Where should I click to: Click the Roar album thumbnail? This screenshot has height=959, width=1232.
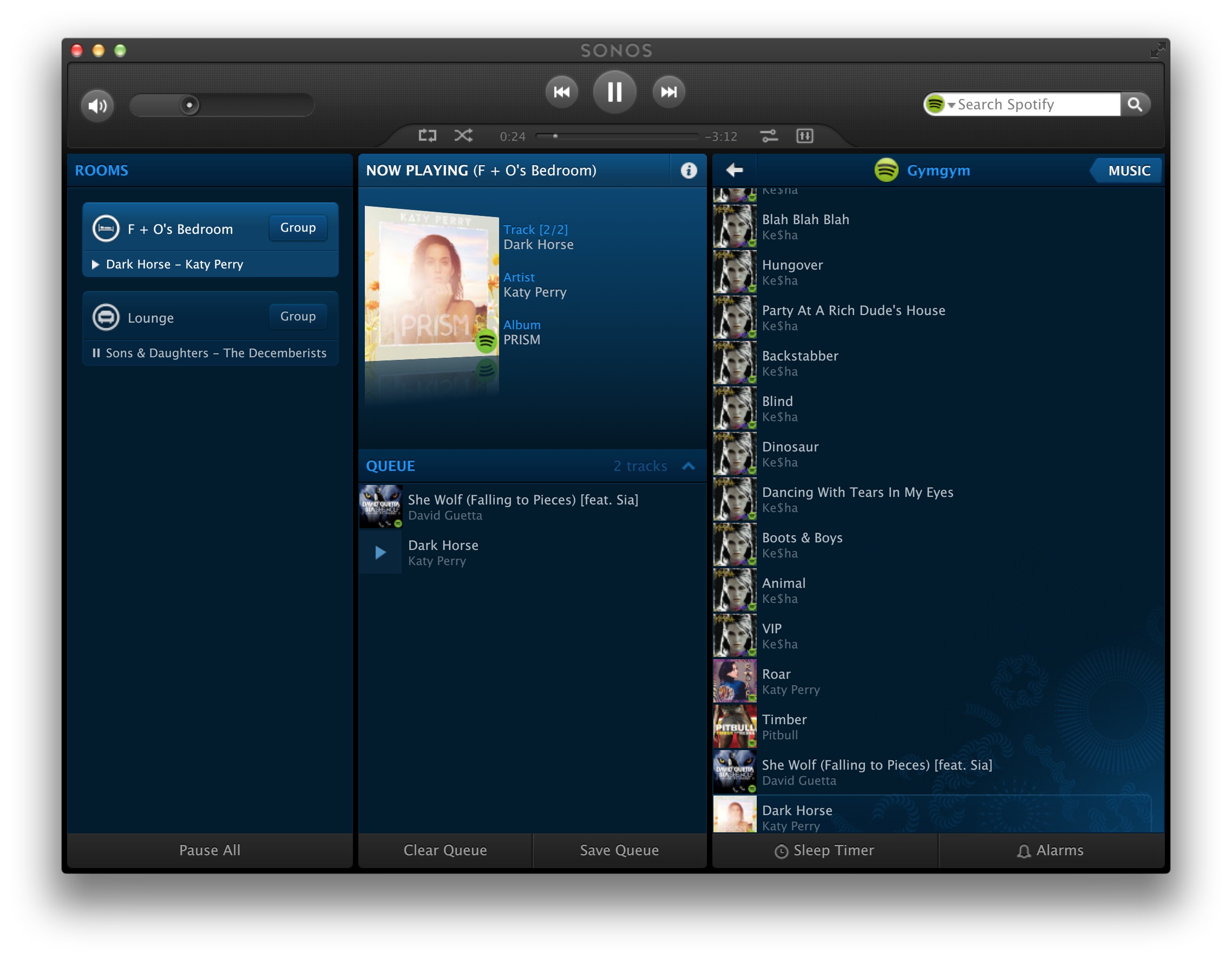pos(735,681)
